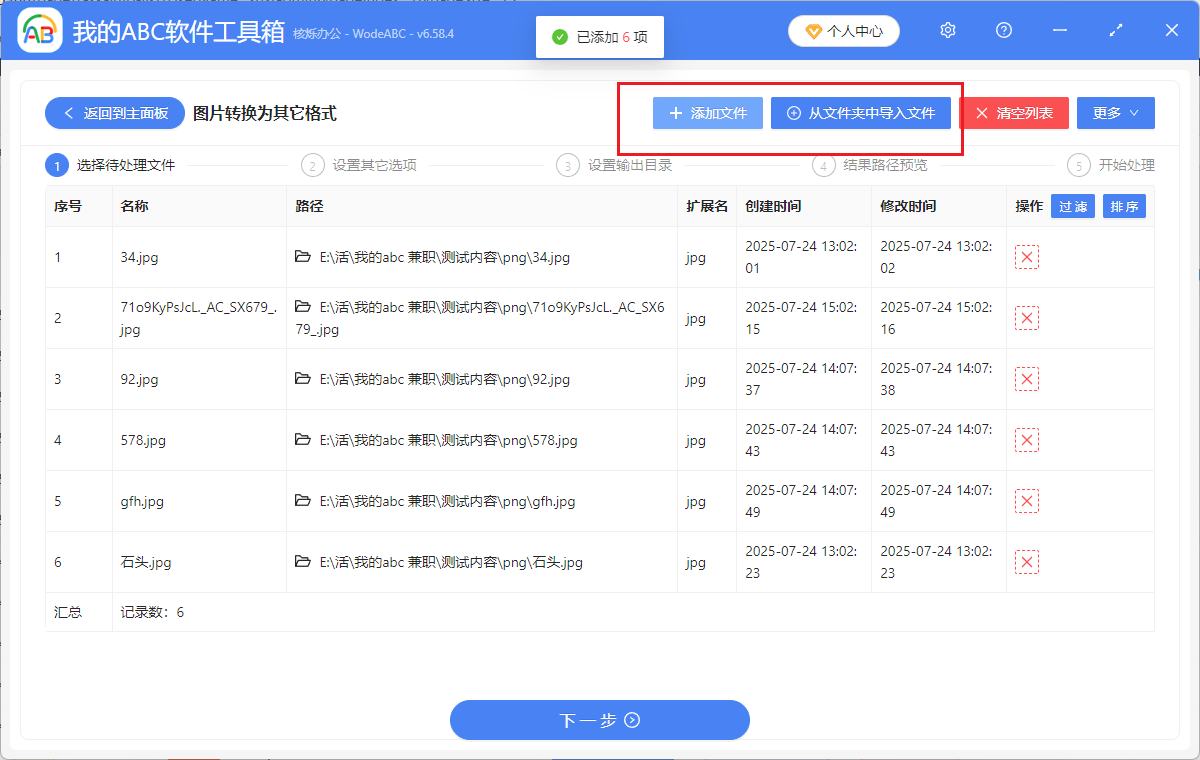Click path text ending png\gfh.jpg
Screen dimensions: 1200x760
click(447, 501)
